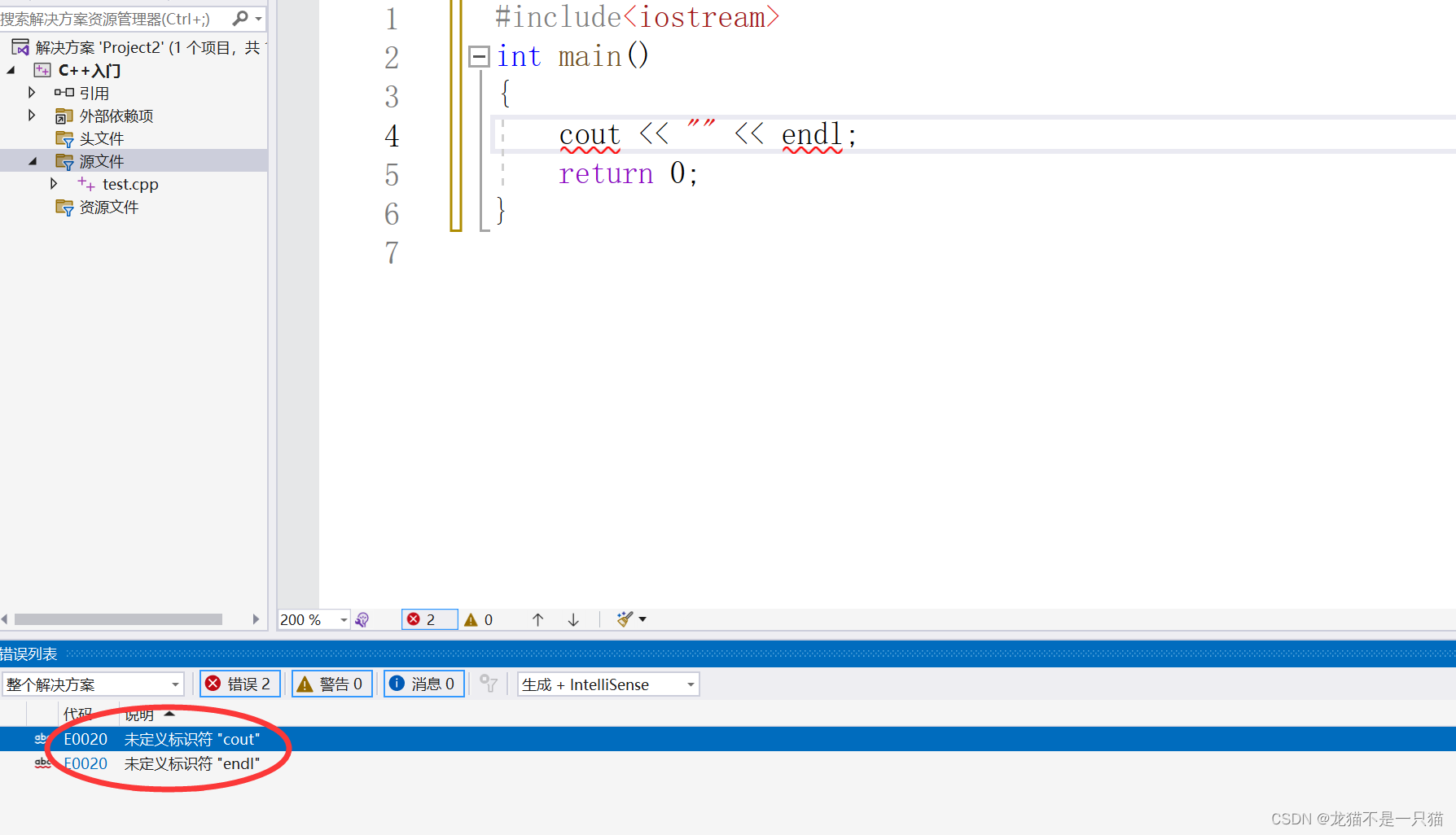Select the 头文件 filter folder
1456x835 pixels.
(x=102, y=139)
